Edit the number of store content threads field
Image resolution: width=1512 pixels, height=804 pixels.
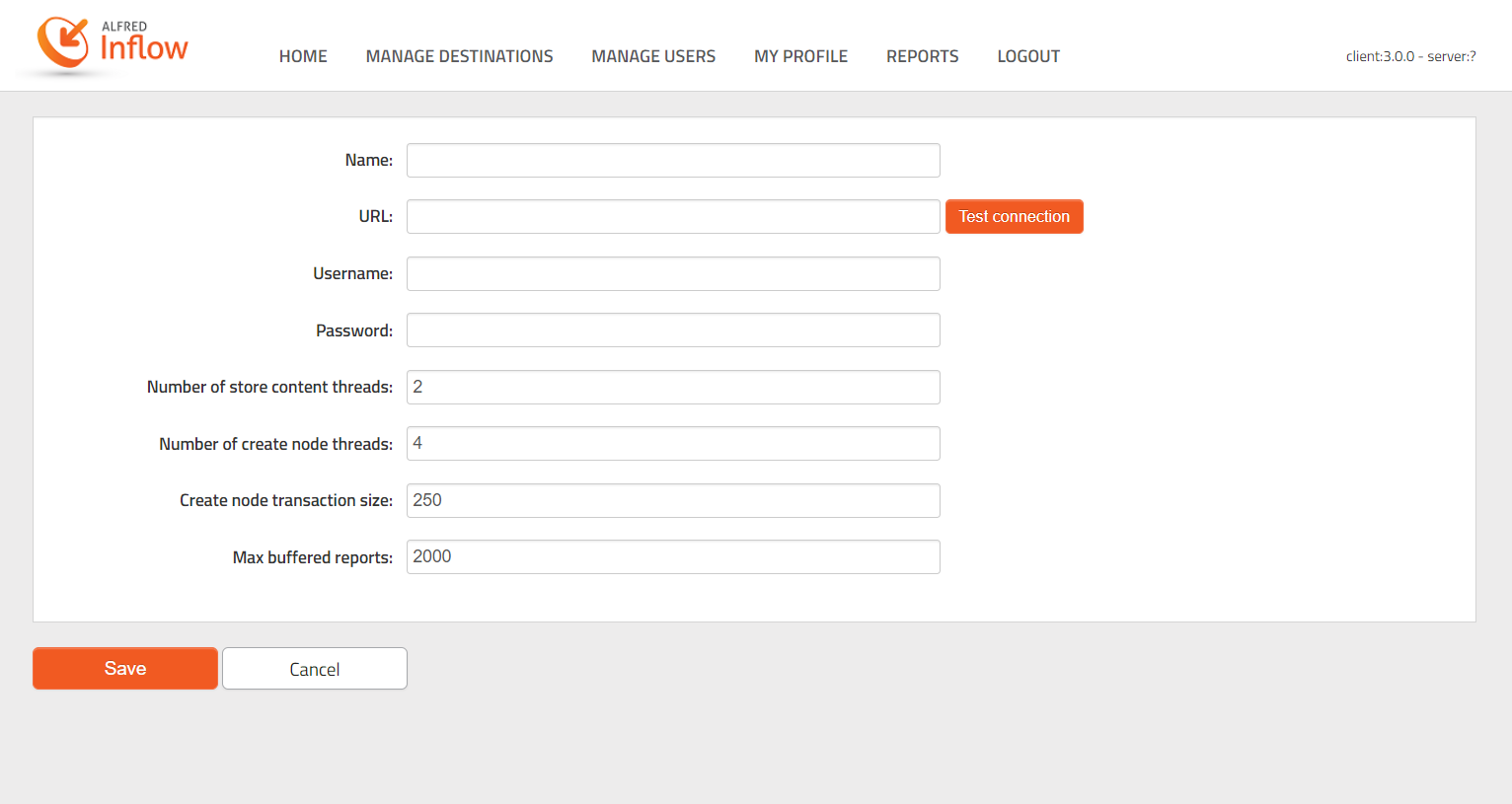pos(673,388)
